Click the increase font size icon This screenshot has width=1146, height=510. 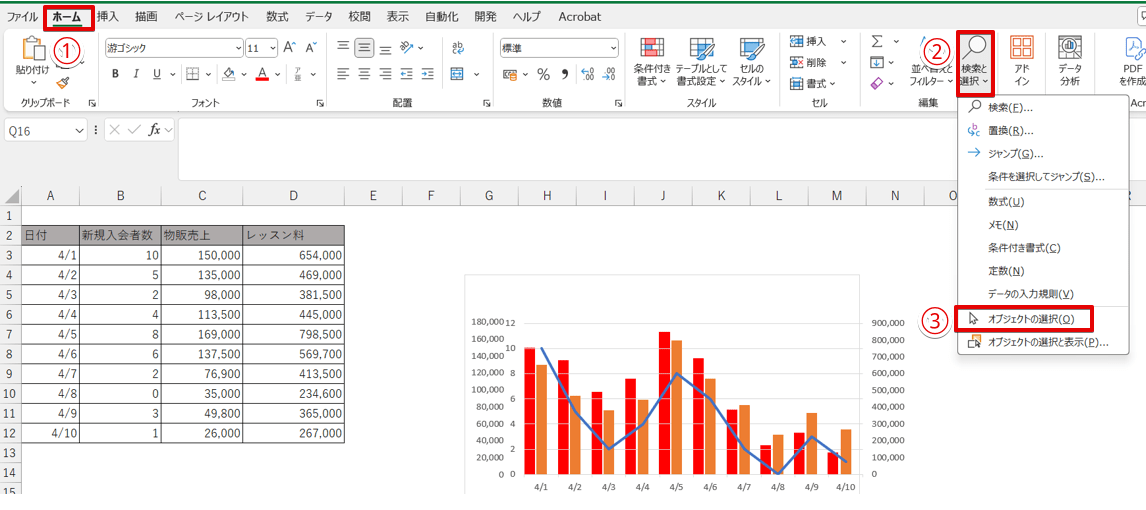click(x=290, y=48)
